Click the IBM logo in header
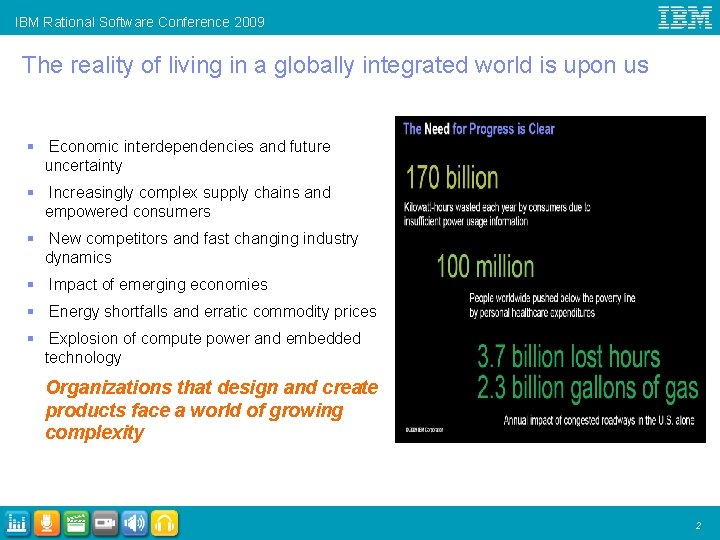Image resolution: width=720 pixels, height=540 pixels. 685,18
